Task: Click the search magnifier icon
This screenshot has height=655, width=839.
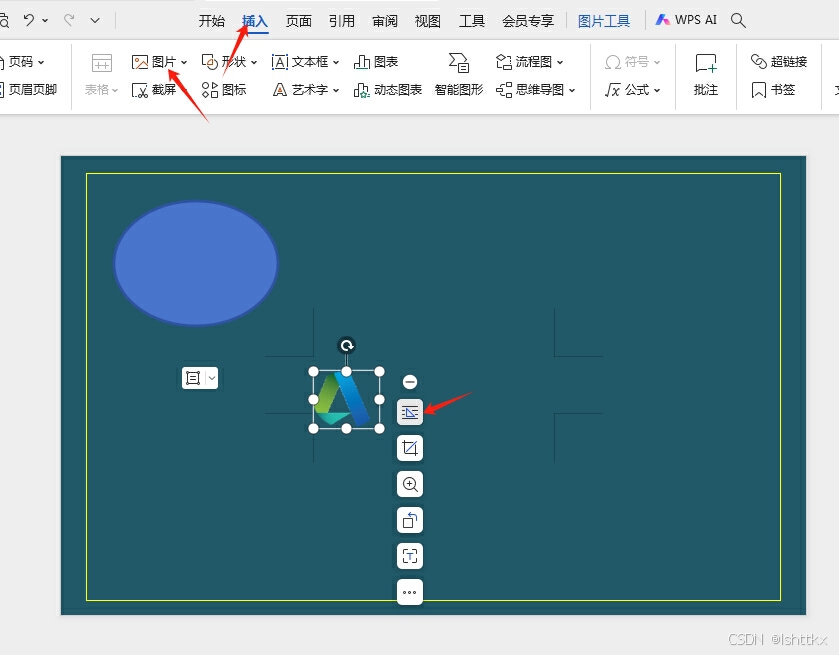Action: (738, 20)
